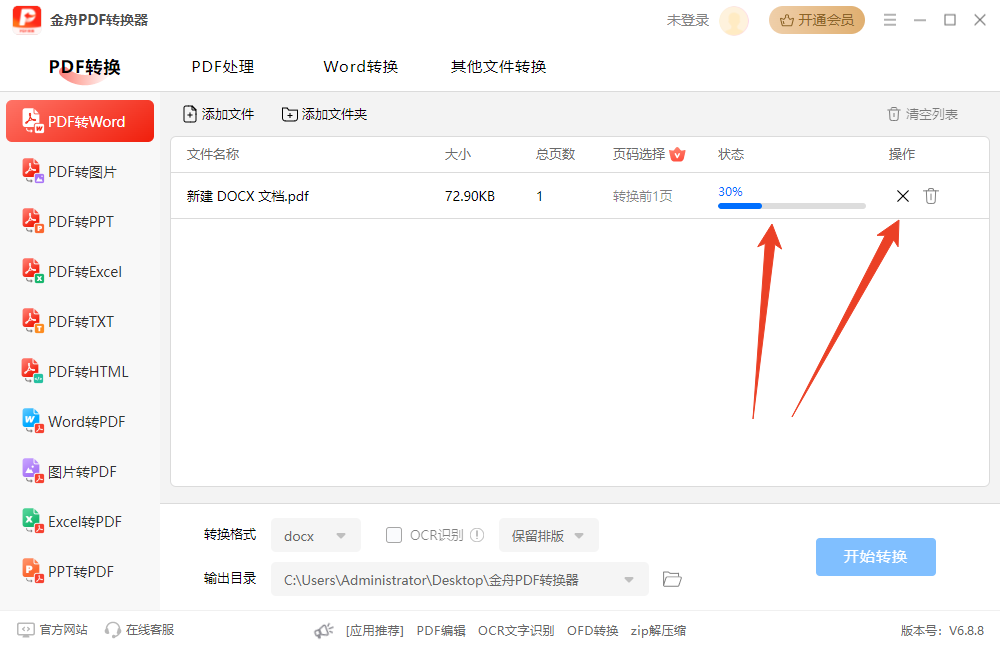Switch to the Word转换 tab
Screen dimensions: 1000x650
click(361, 67)
